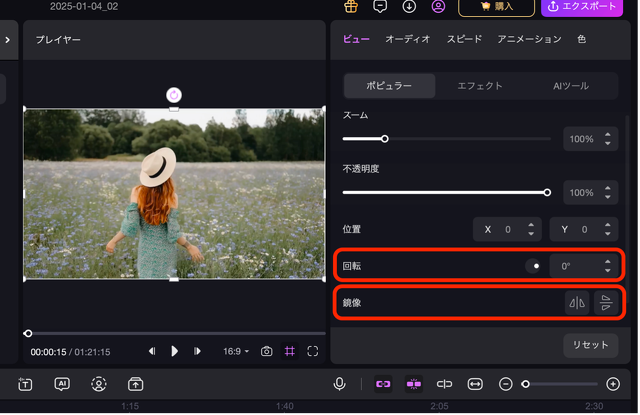640x415 pixels.
Task: Click the 不透明度 opacity slider track
Action: (x=444, y=192)
